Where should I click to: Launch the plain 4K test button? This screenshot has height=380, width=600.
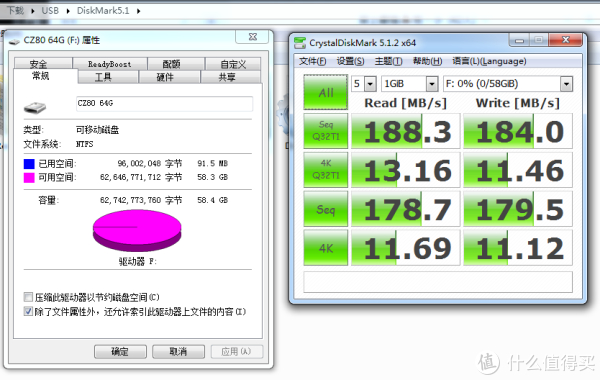point(326,248)
